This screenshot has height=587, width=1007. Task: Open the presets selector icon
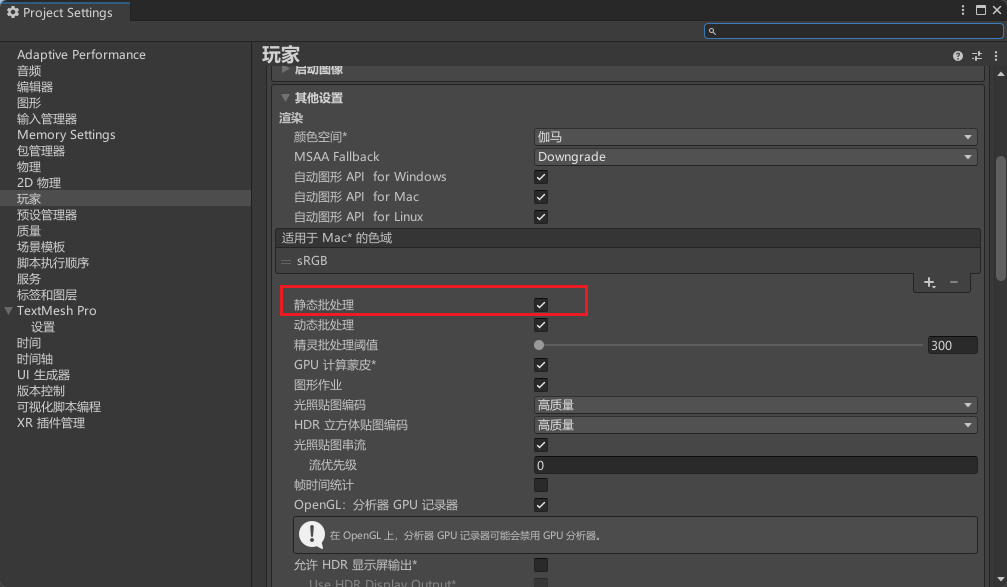point(977,57)
